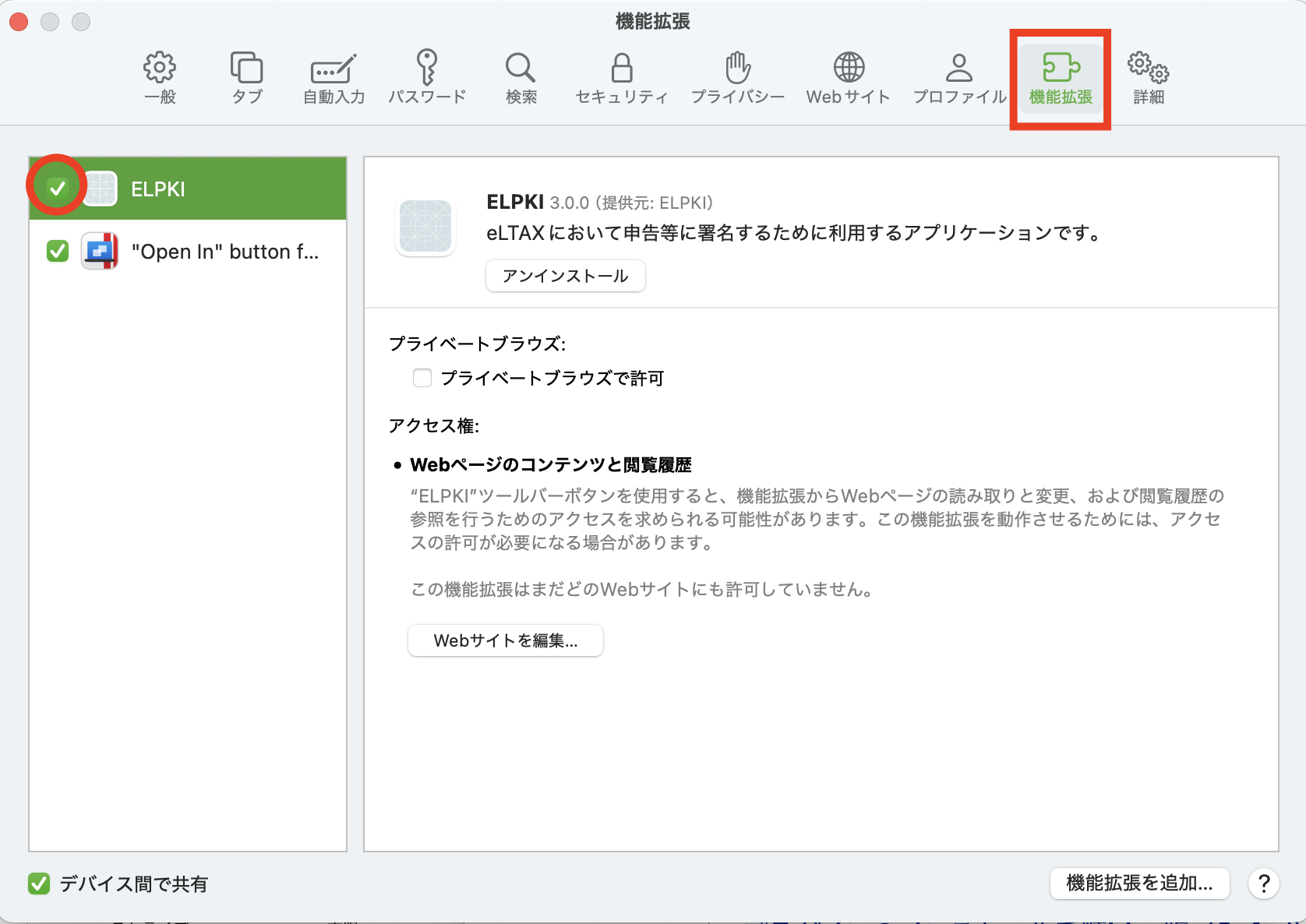Switch to the Webサイト globe tab
The width and height of the screenshot is (1306, 924).
pyautogui.click(x=849, y=78)
